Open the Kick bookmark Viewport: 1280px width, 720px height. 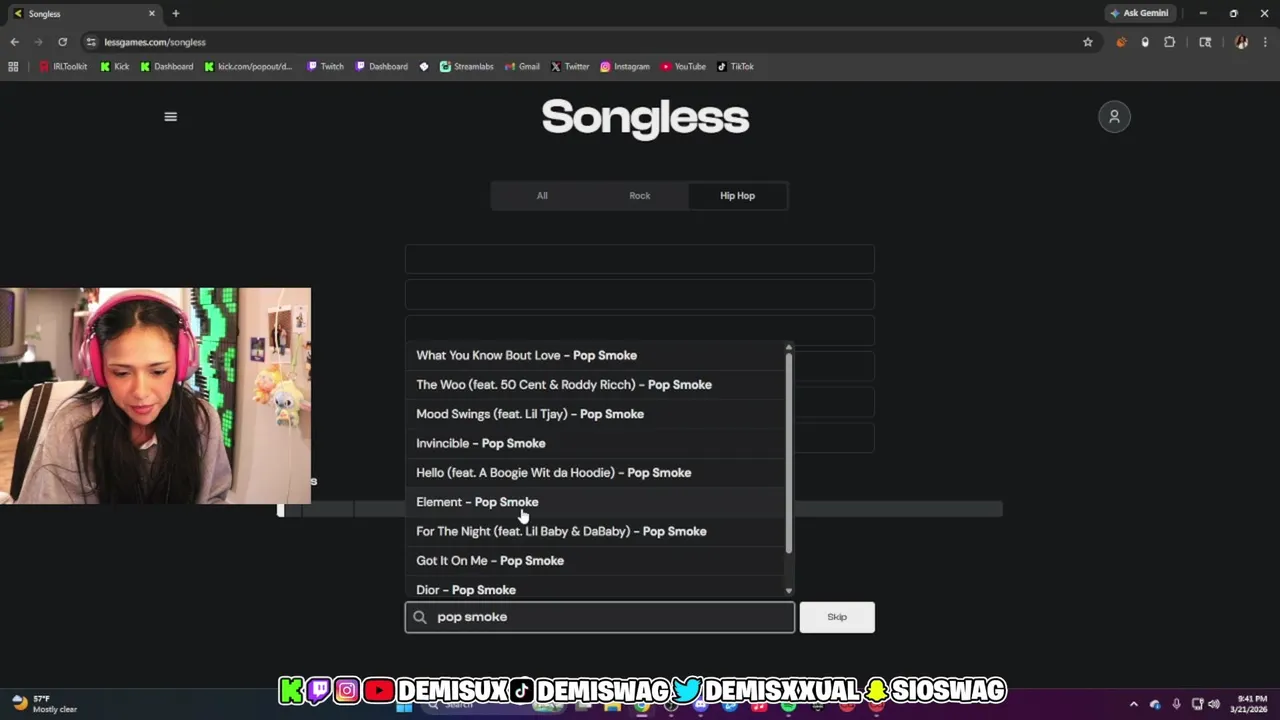[x=115, y=67]
